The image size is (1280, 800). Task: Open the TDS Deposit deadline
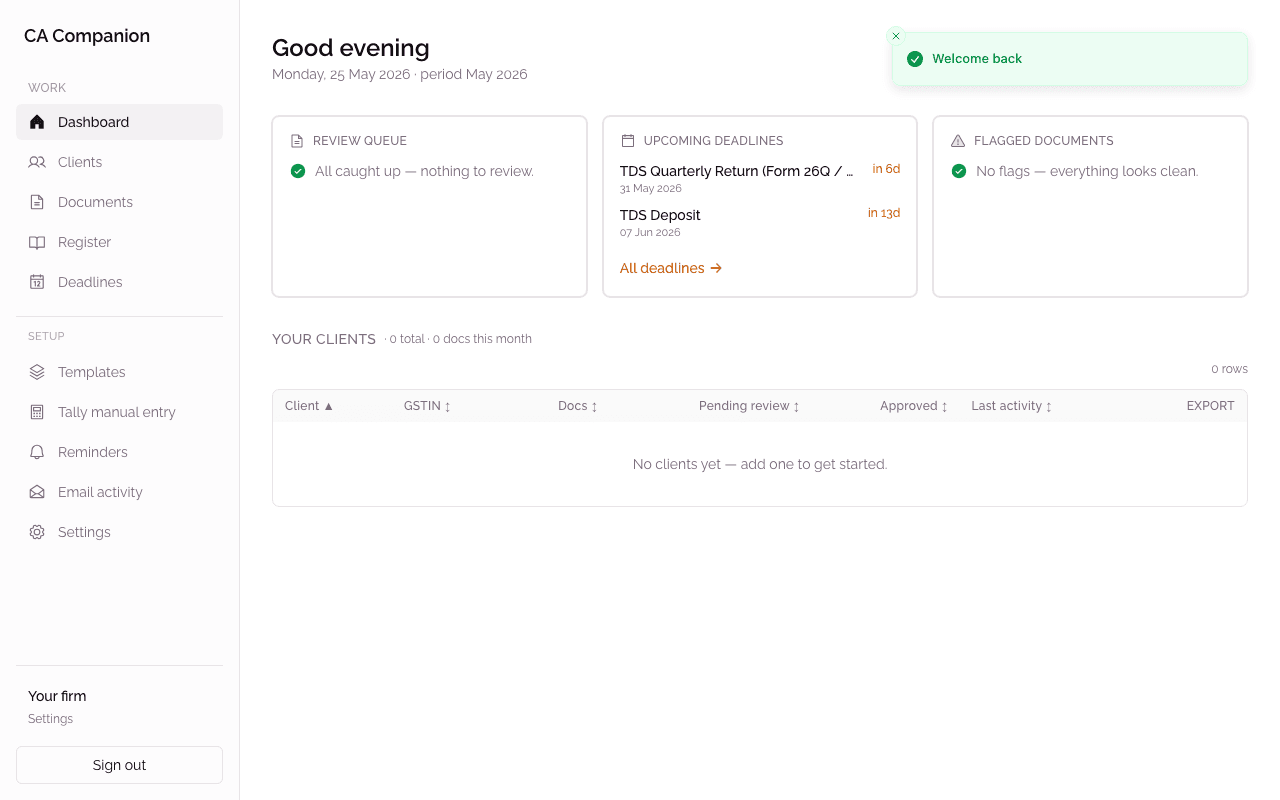[760, 222]
